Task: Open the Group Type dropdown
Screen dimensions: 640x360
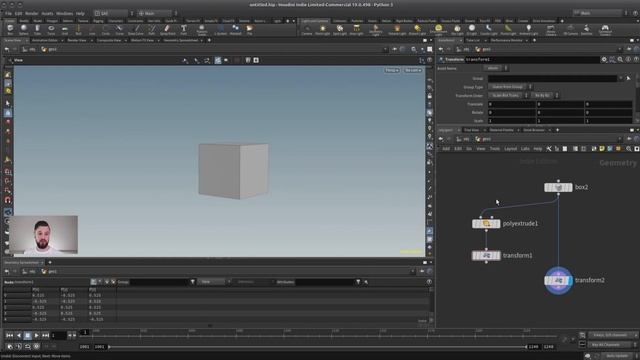Action: pos(510,87)
